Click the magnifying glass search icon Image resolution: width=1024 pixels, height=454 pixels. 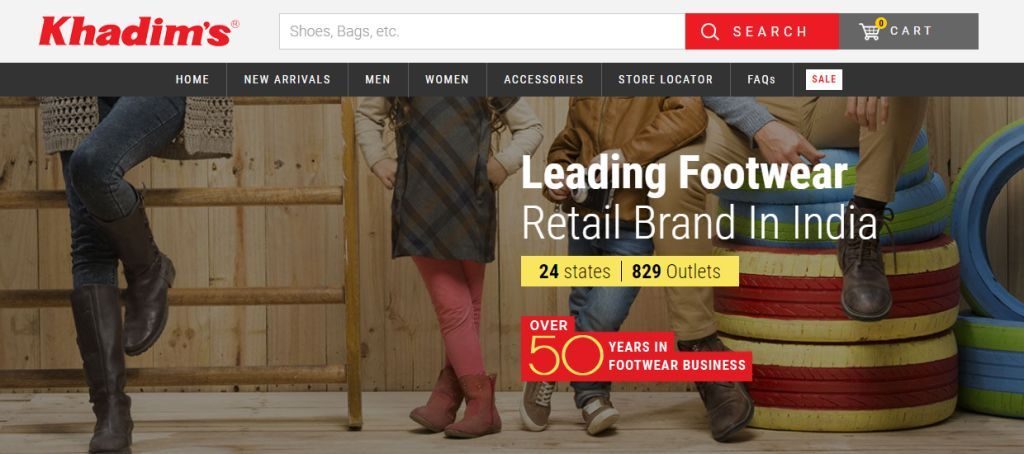point(710,31)
